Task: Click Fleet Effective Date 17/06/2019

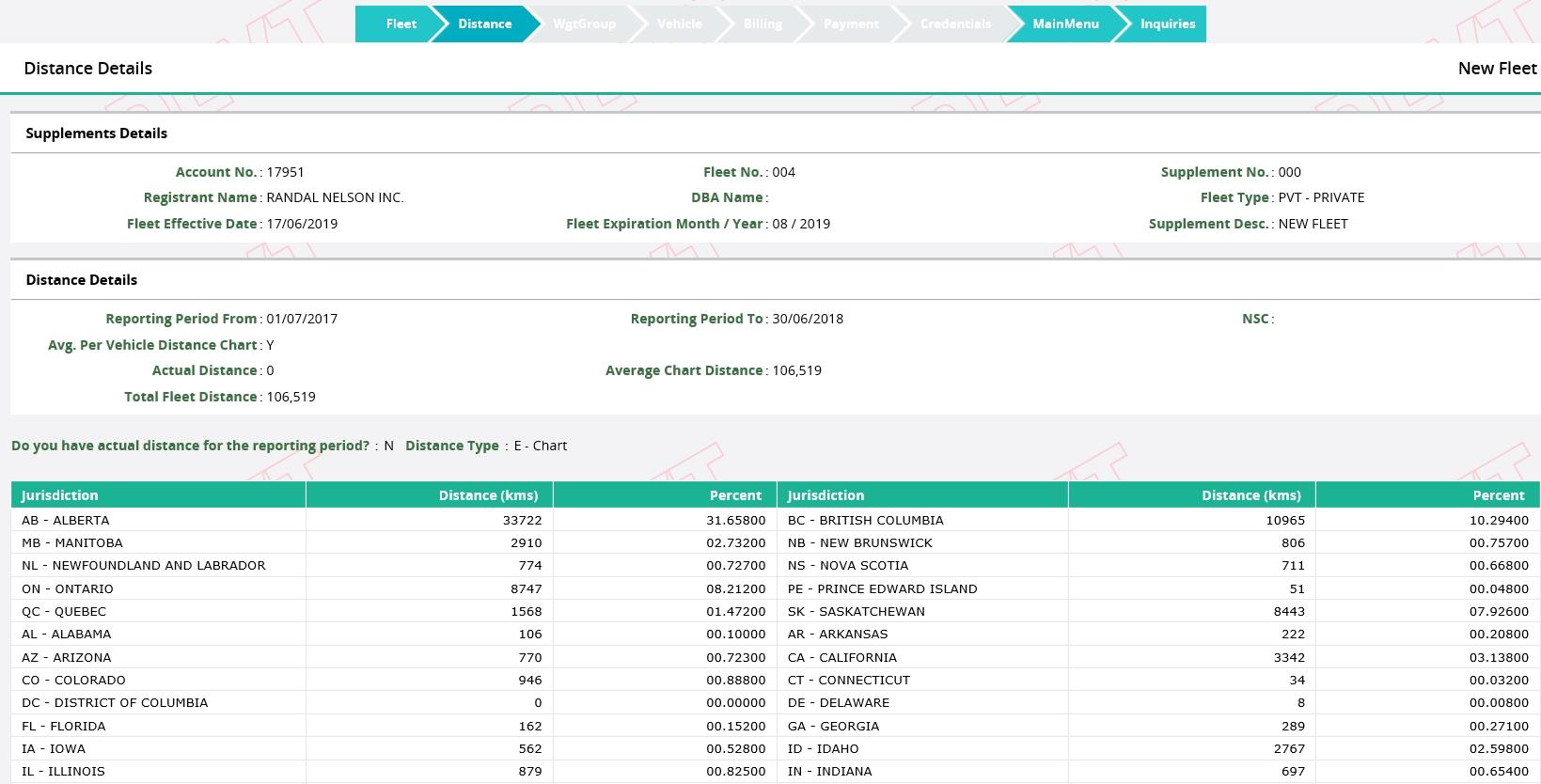Action: [x=302, y=224]
